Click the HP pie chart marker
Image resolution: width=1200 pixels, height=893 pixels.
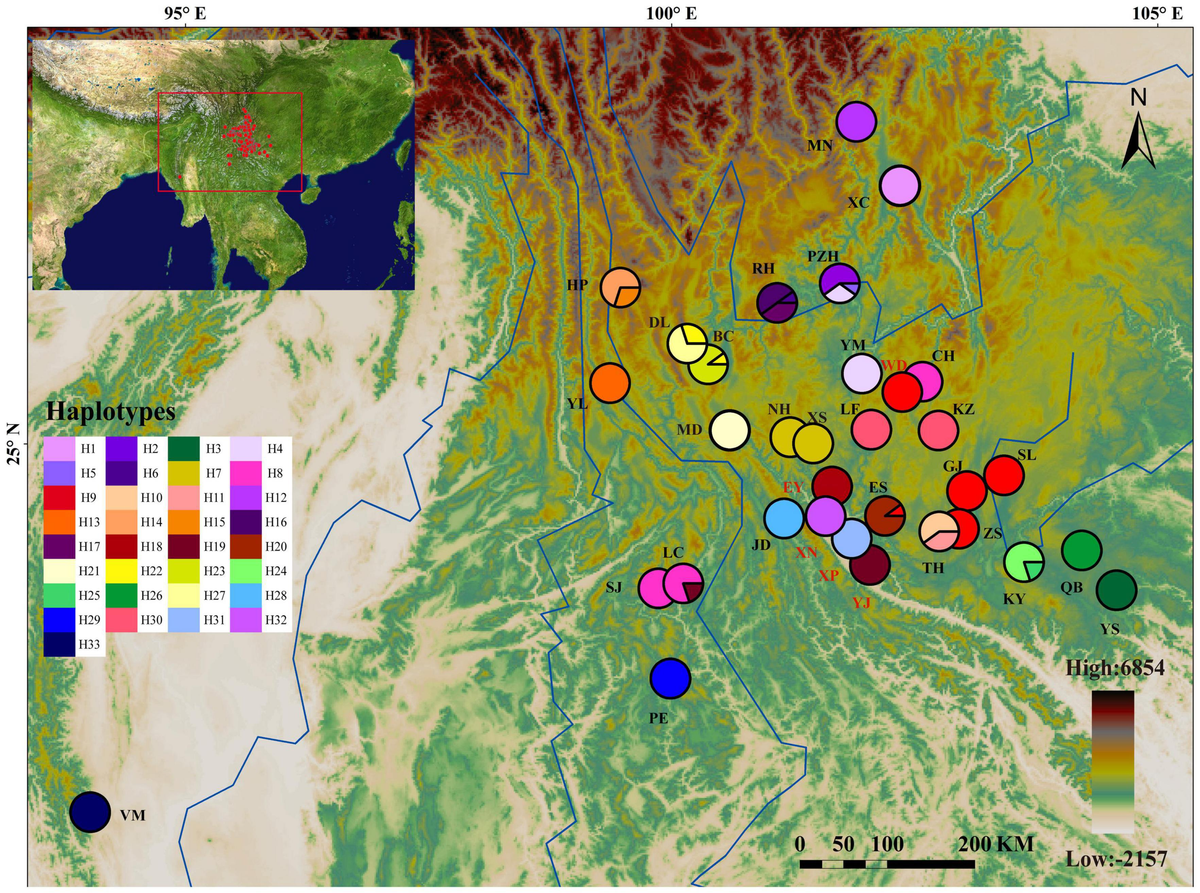(x=620, y=288)
